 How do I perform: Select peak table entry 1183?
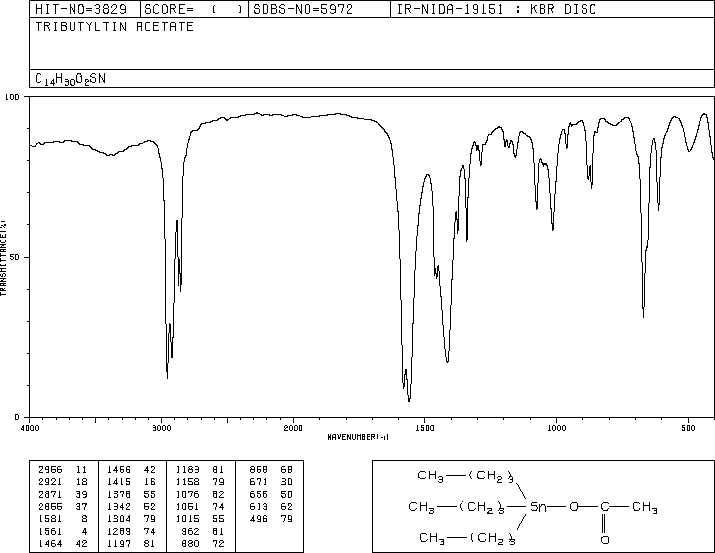click(x=187, y=470)
